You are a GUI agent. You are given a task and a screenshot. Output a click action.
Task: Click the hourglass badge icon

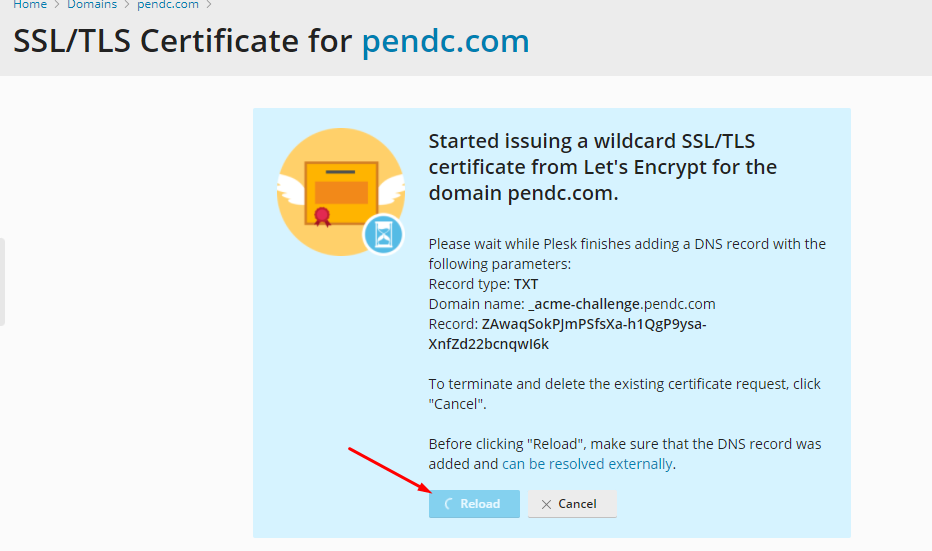click(x=383, y=235)
